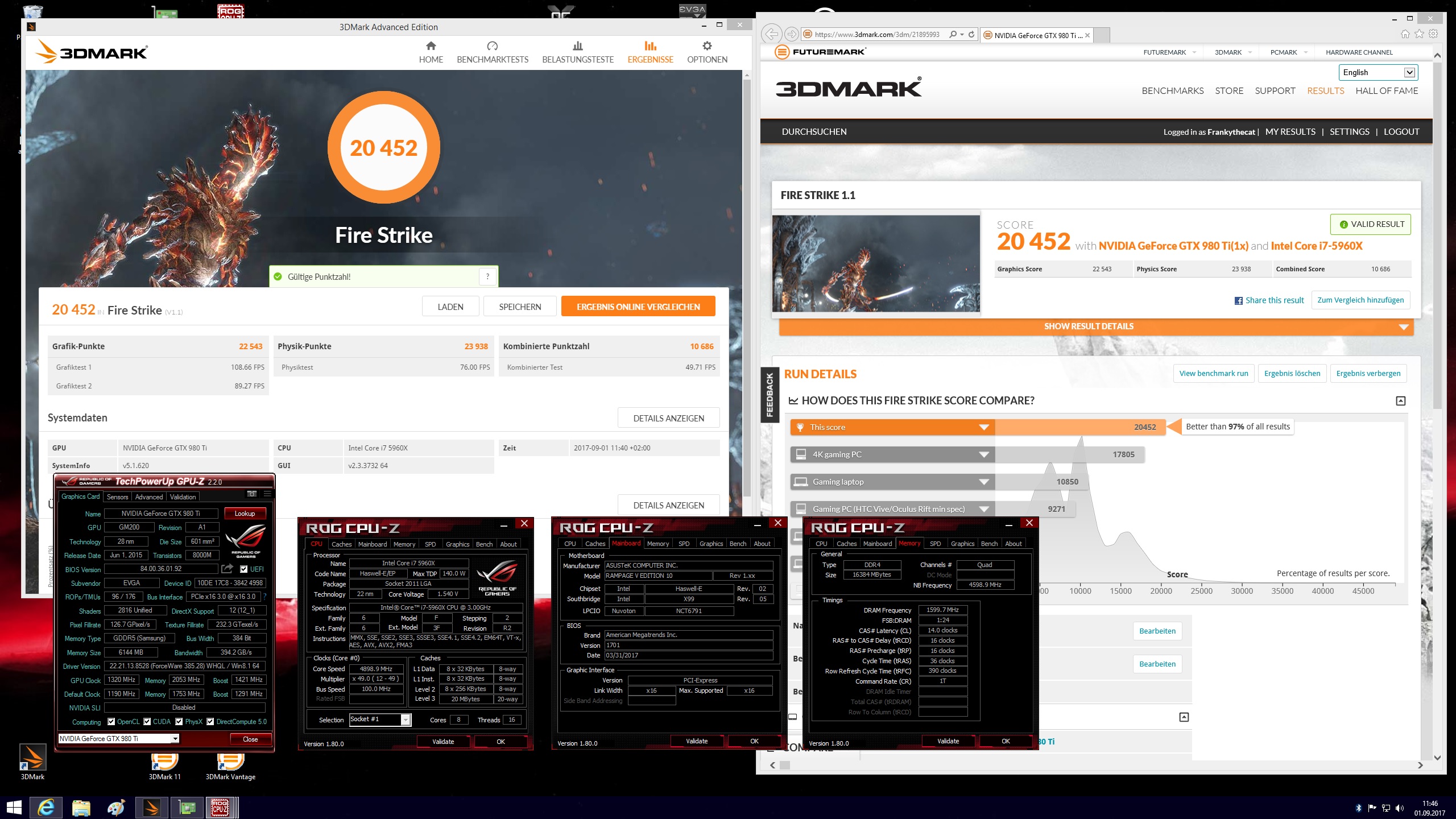Open the 3DMark Vantage desktop shortcut
1456x819 pixels.
click(x=230, y=767)
